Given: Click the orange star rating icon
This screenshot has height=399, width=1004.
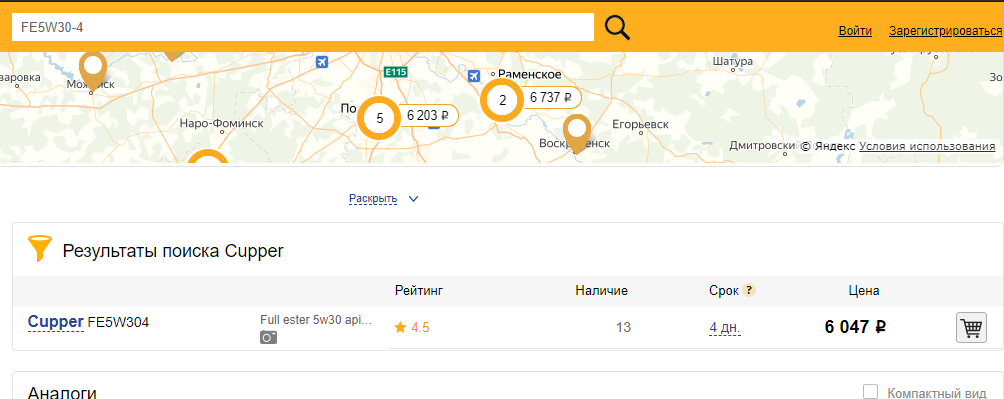Looking at the screenshot, I should click(400, 328).
